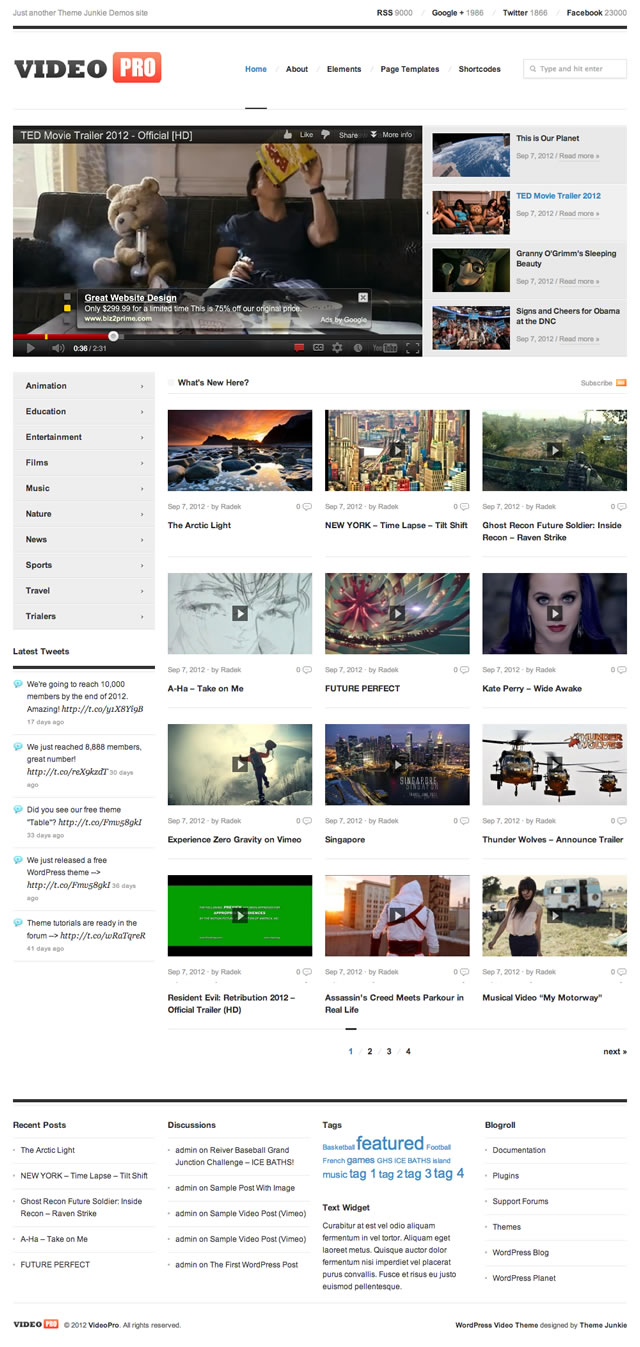Expand the Entertainment category

[84, 437]
